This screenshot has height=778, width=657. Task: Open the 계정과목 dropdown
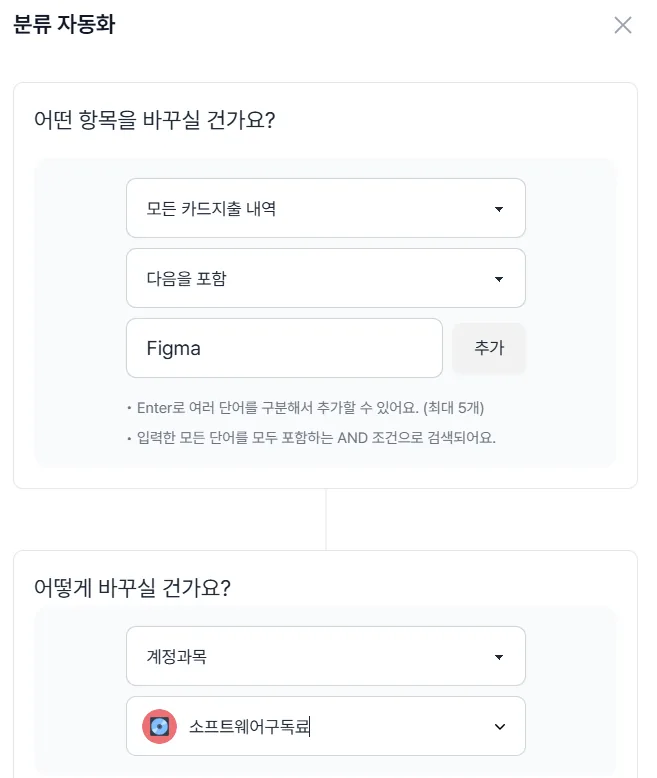pyautogui.click(x=326, y=656)
